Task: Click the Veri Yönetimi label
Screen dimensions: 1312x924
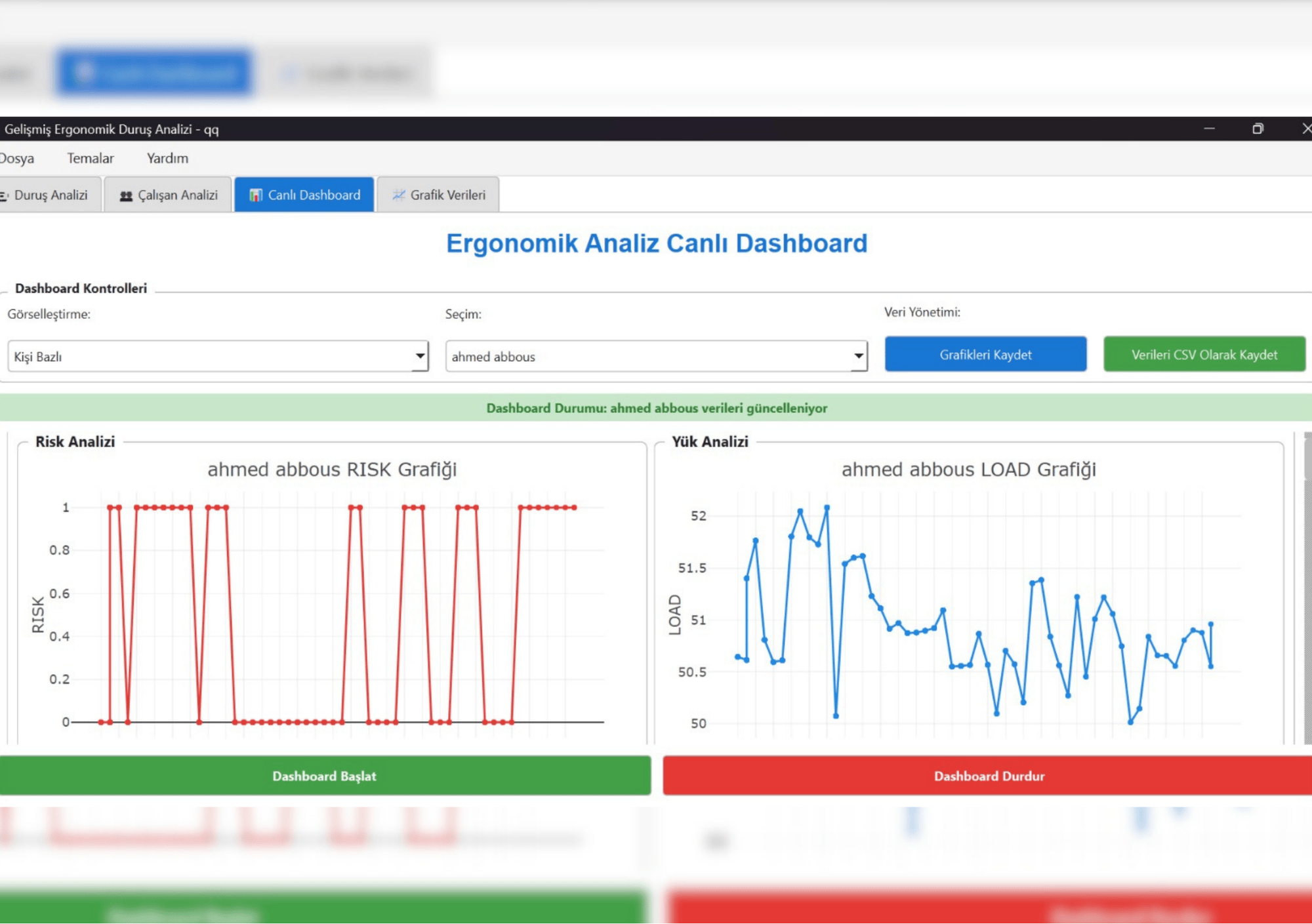Action: [x=922, y=312]
